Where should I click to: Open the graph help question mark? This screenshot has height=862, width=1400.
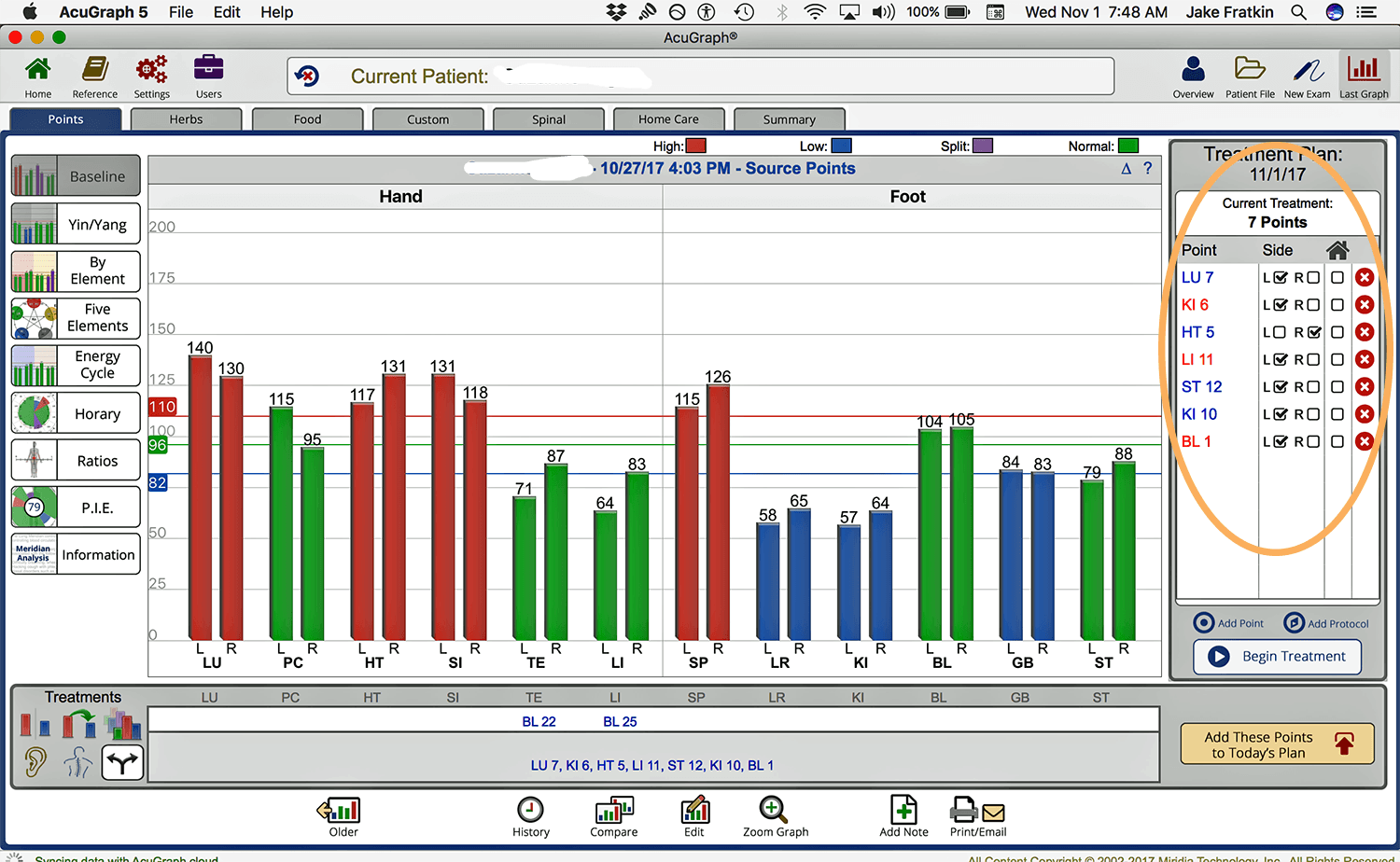[1148, 169]
